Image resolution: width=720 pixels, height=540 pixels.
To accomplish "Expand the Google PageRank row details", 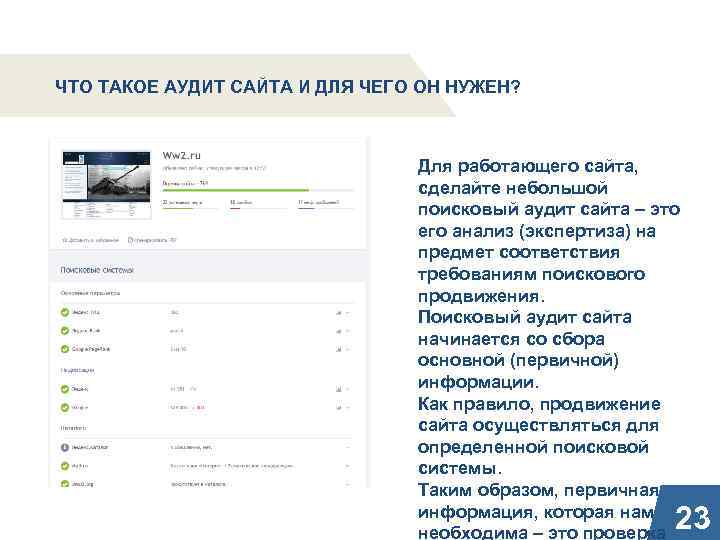I will pyautogui.click(x=348, y=349).
